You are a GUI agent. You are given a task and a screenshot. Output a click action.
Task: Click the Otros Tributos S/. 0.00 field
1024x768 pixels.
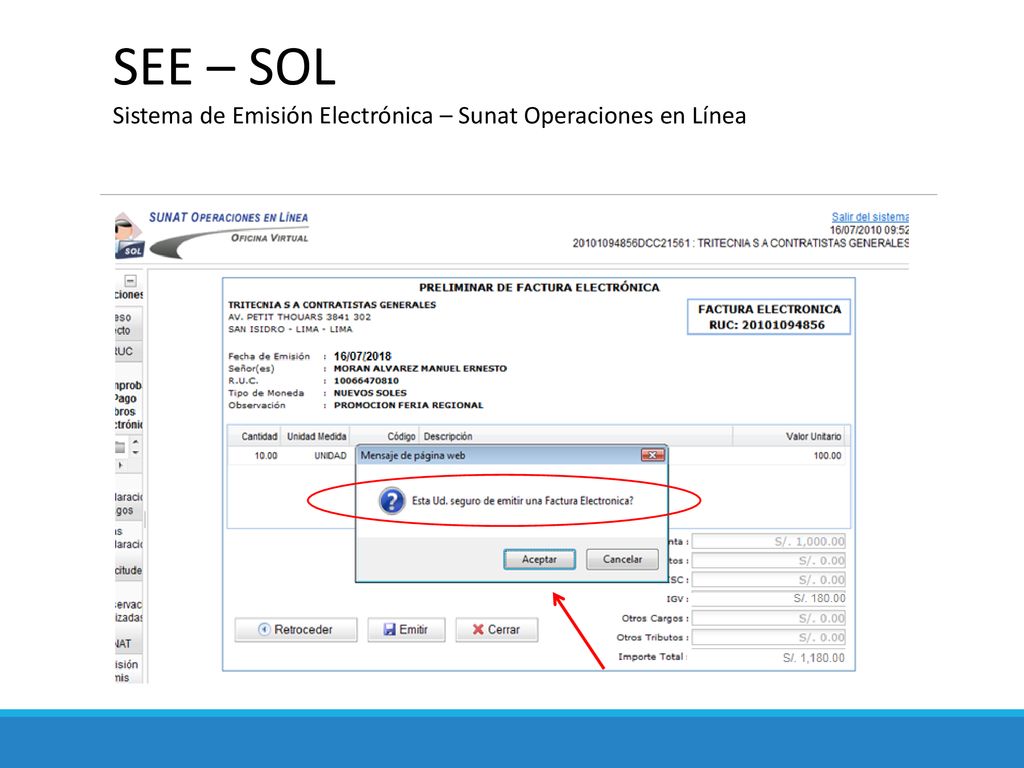coord(769,637)
